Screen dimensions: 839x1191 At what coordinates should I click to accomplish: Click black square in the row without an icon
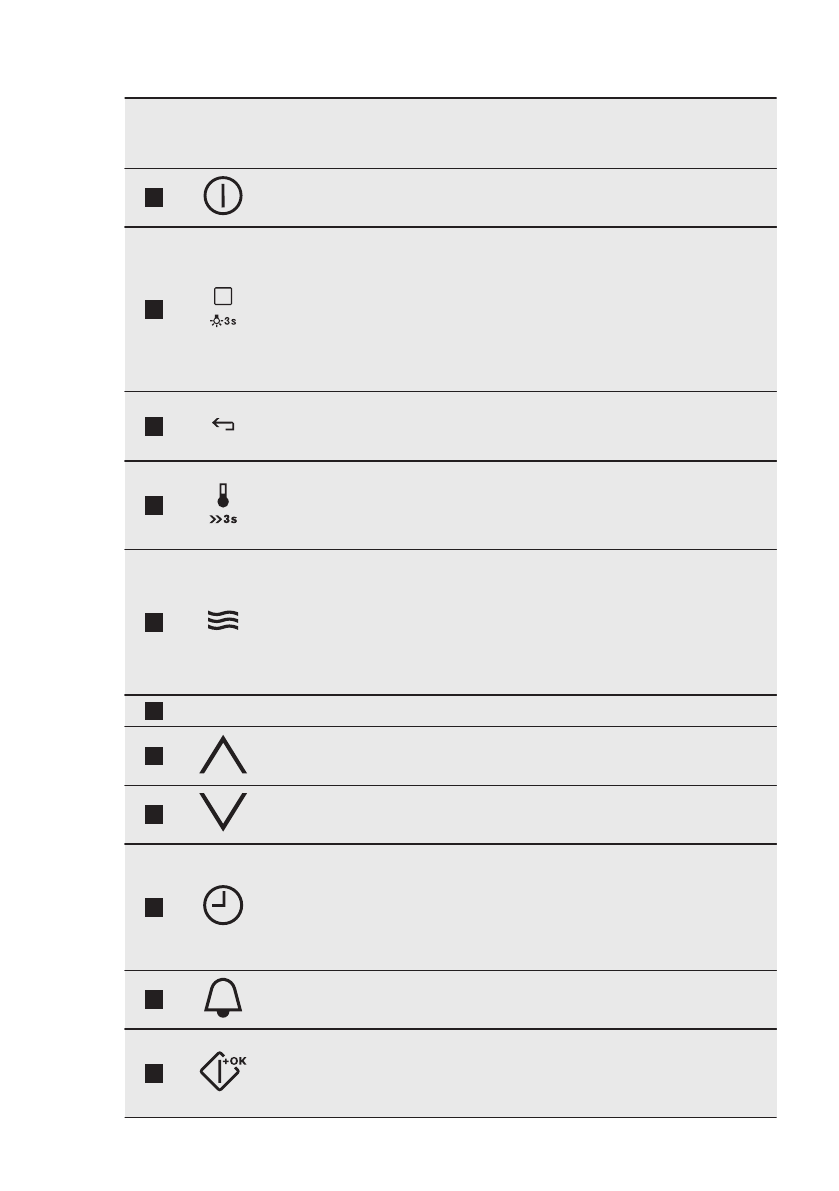153,711
